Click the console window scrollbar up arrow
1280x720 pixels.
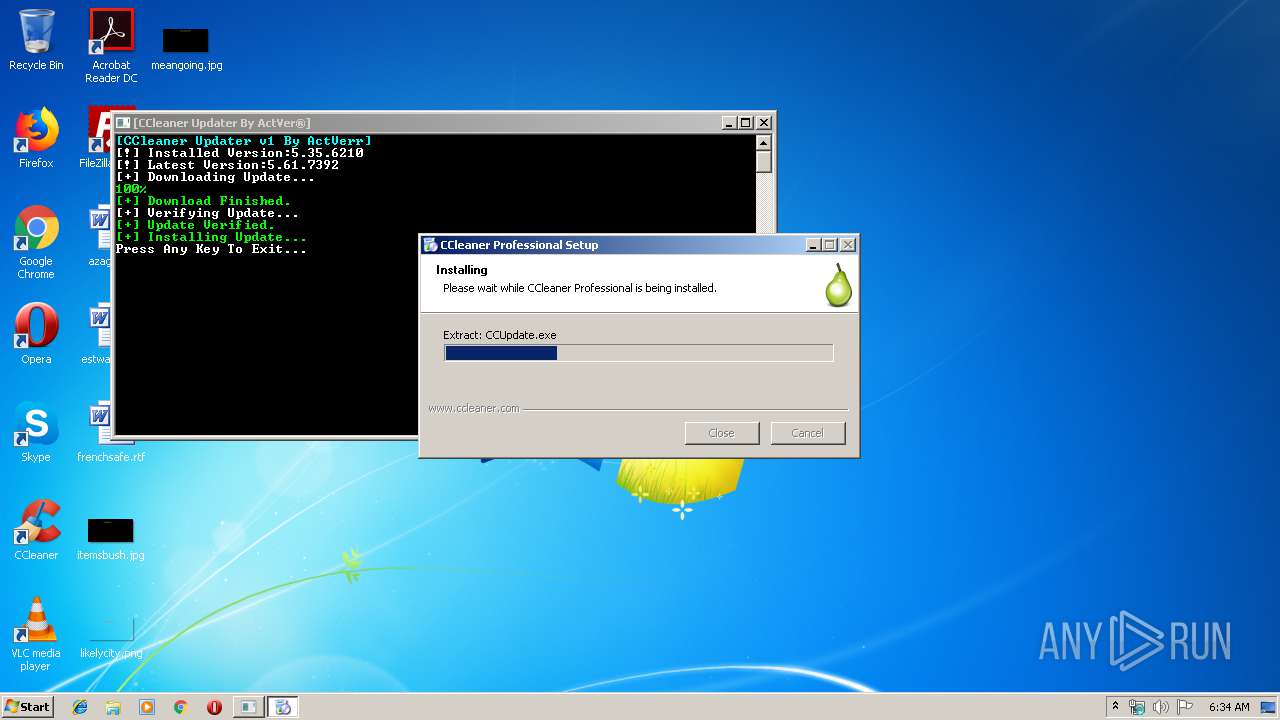pyautogui.click(x=764, y=141)
